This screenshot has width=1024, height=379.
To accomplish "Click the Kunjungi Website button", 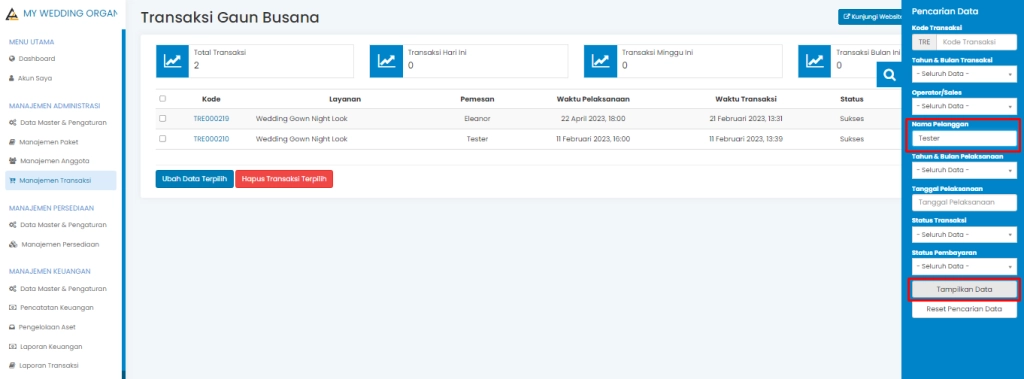I will (x=871, y=17).
